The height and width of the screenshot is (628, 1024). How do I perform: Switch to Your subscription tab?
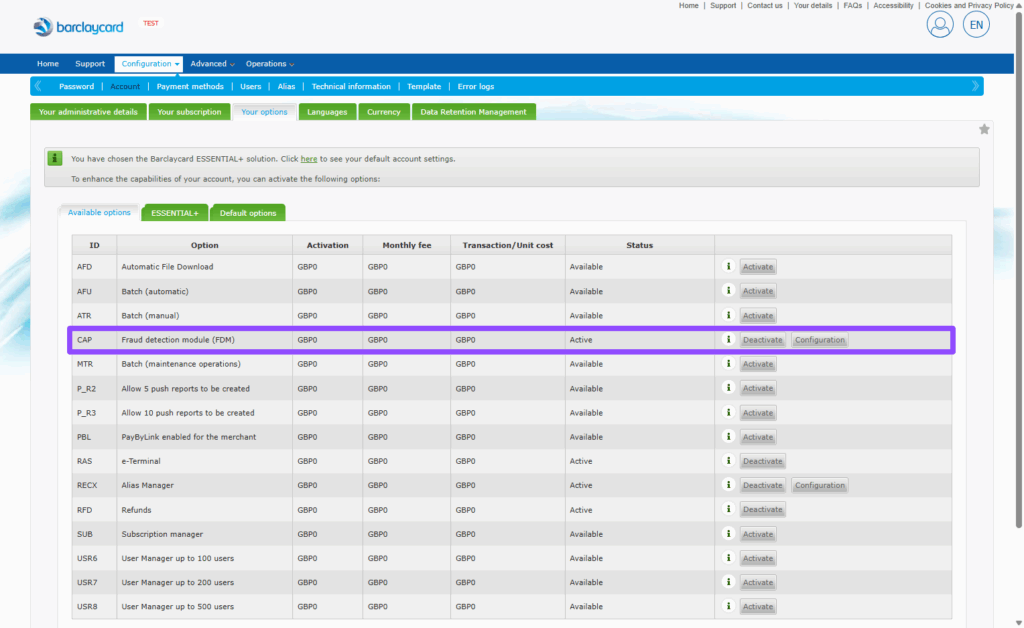(x=189, y=112)
